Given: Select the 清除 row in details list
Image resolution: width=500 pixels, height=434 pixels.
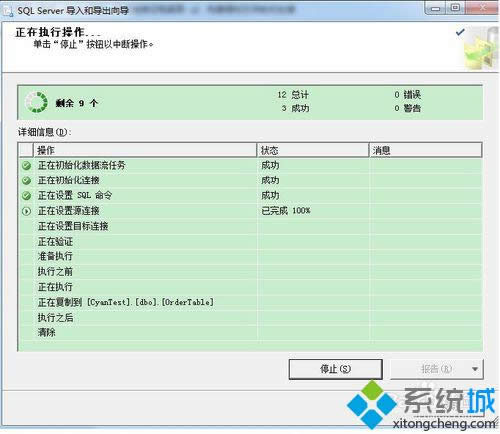Looking at the screenshot, I should (x=250, y=332).
